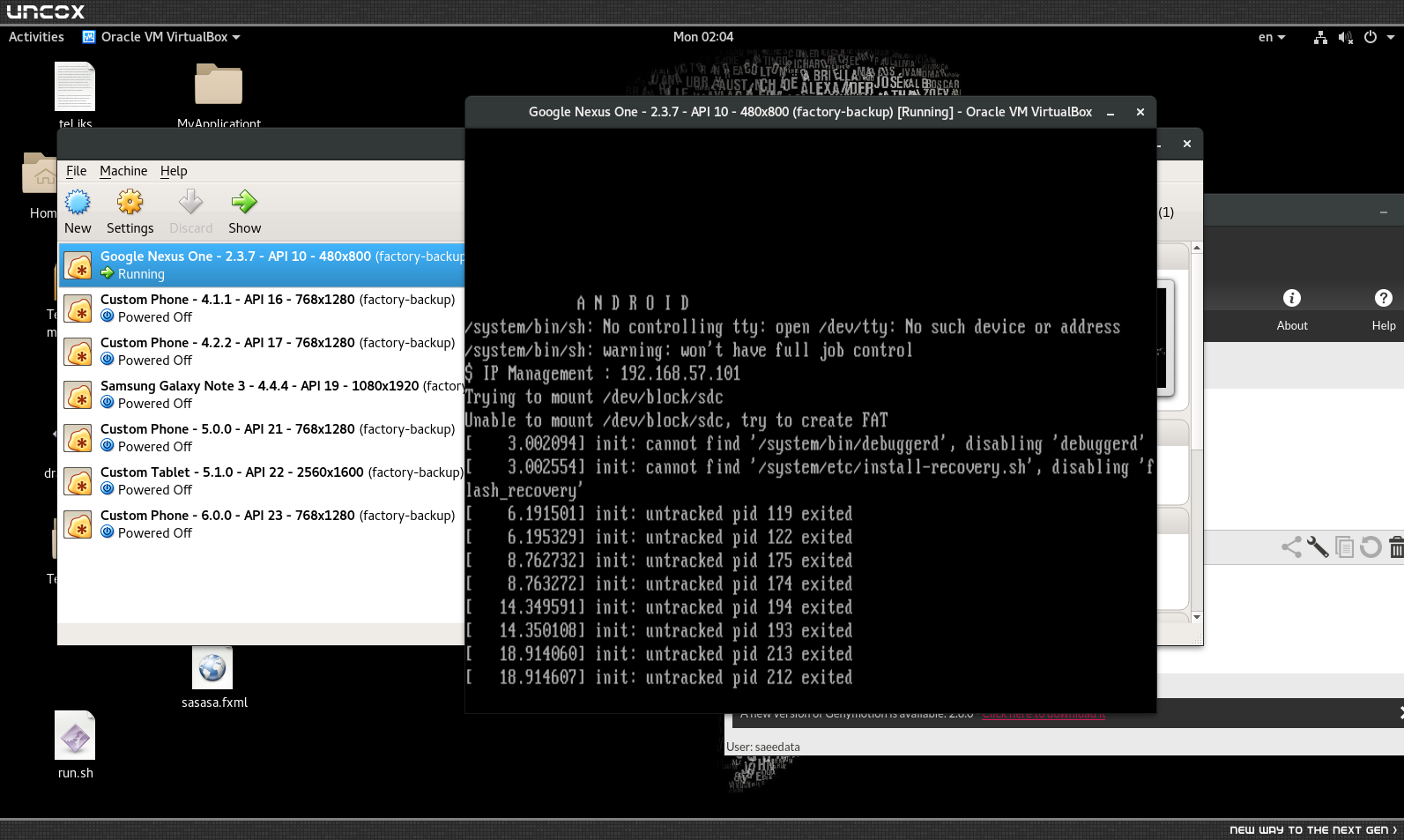Minimize the Google Nexus One VM window
Viewport: 1404px width, 840px height.
click(x=1111, y=113)
